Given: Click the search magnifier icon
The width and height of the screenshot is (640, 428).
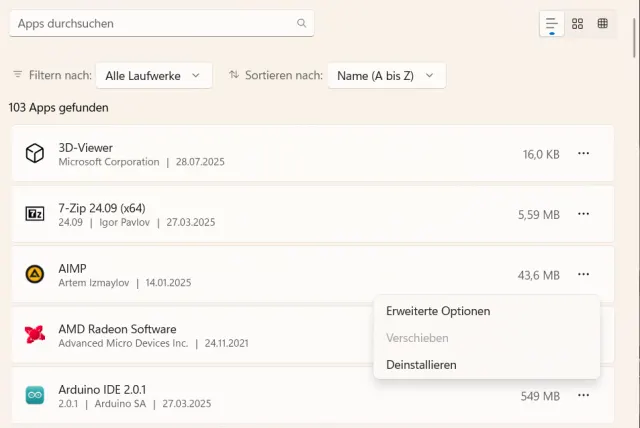Looking at the screenshot, I should pos(302,23).
